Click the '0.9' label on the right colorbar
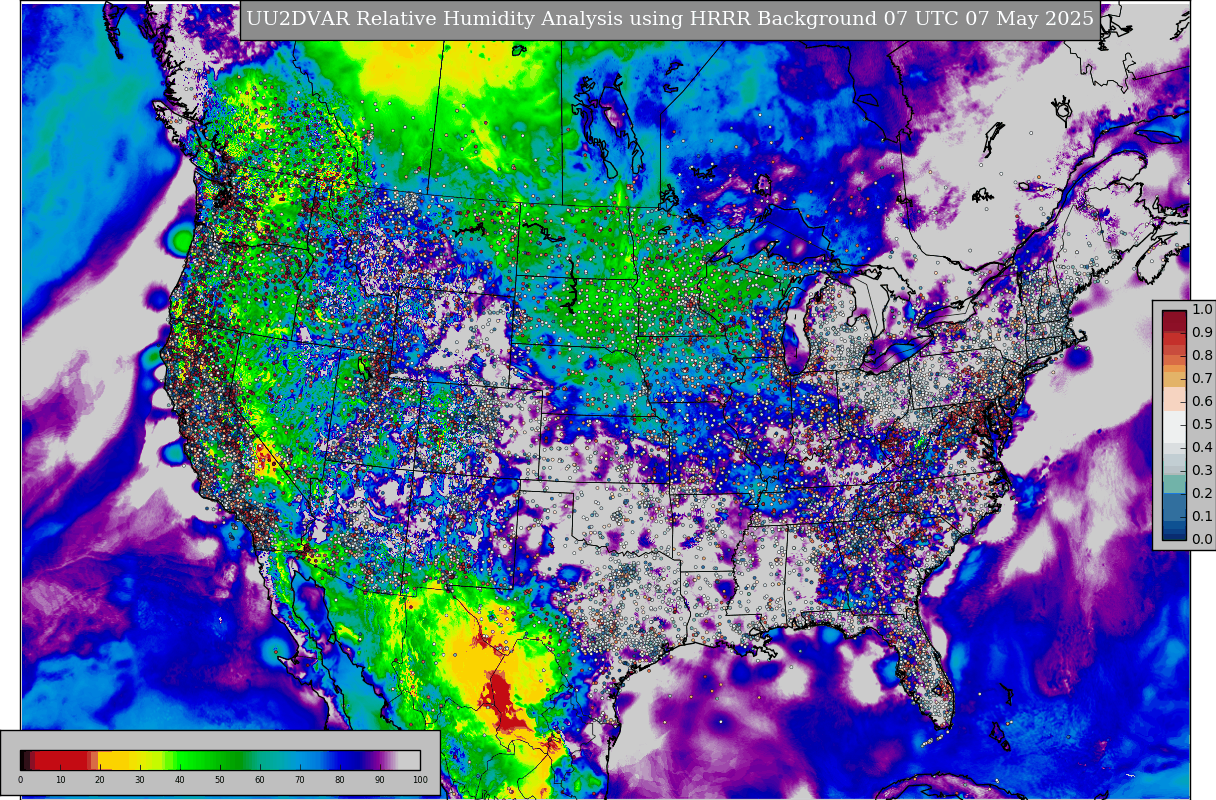 pos(1202,333)
